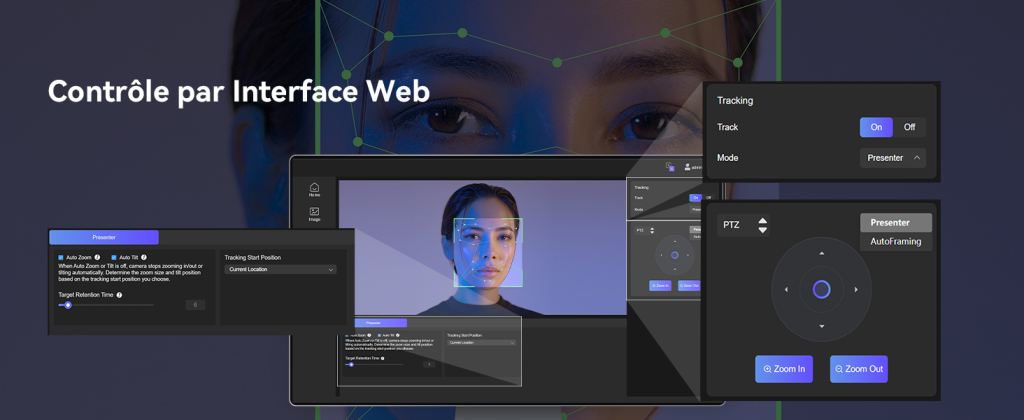Click the Auto Zoom help icon in the enlarged Presenter panel

pos(97,257)
